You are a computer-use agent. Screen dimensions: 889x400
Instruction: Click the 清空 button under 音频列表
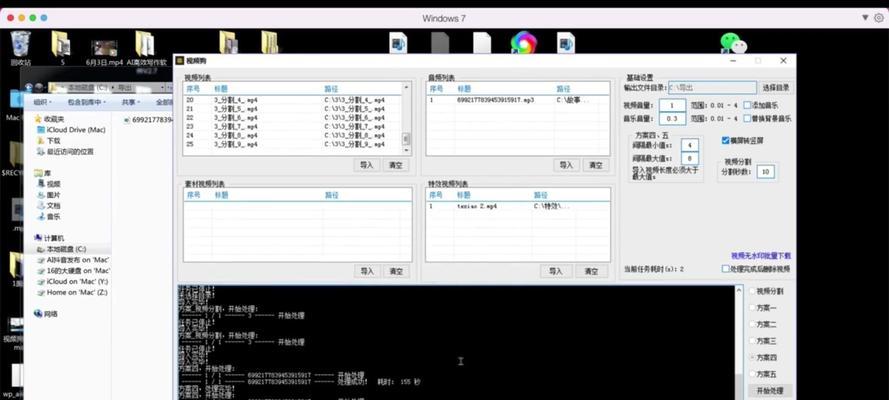[x=595, y=165]
